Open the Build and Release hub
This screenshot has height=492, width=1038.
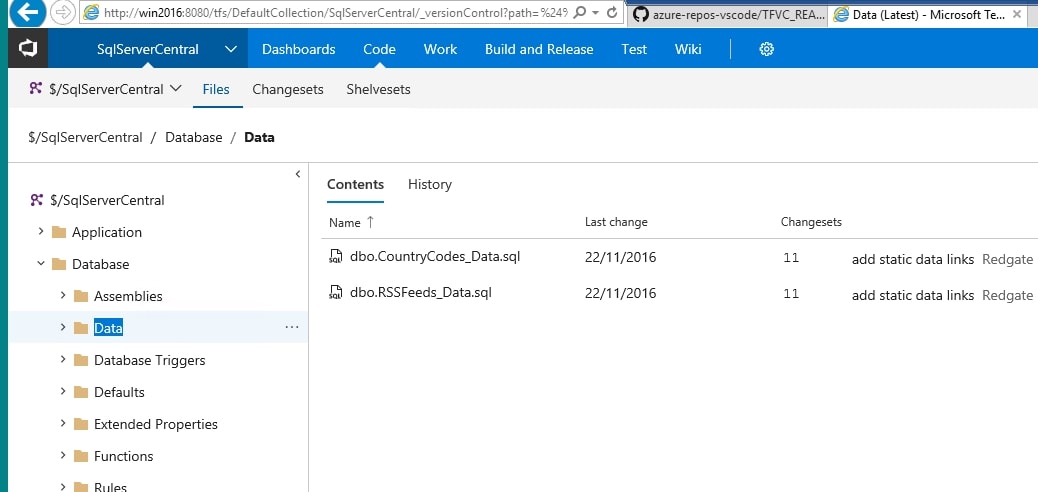539,49
